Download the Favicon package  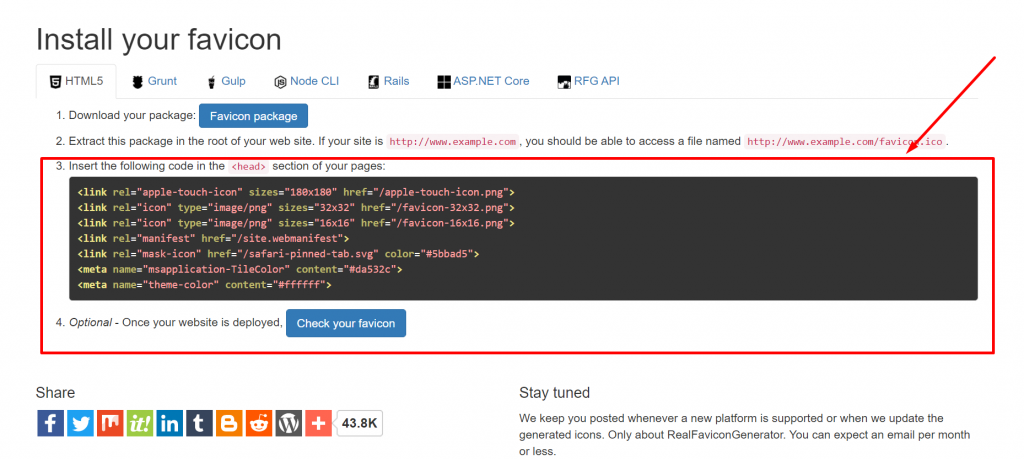[253, 116]
